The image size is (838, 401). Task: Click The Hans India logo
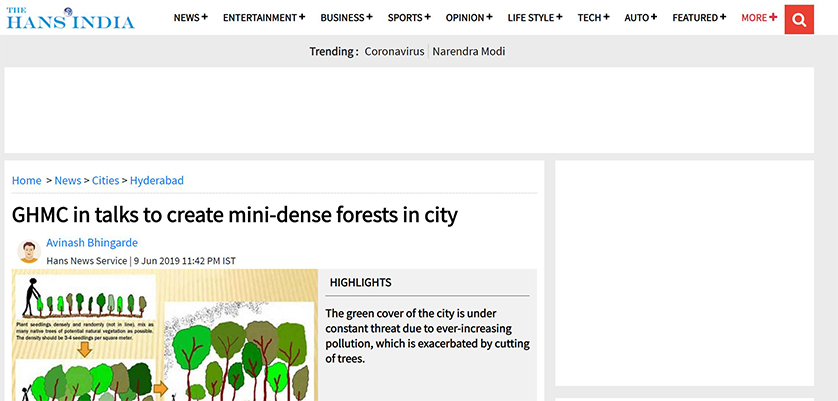click(x=70, y=17)
